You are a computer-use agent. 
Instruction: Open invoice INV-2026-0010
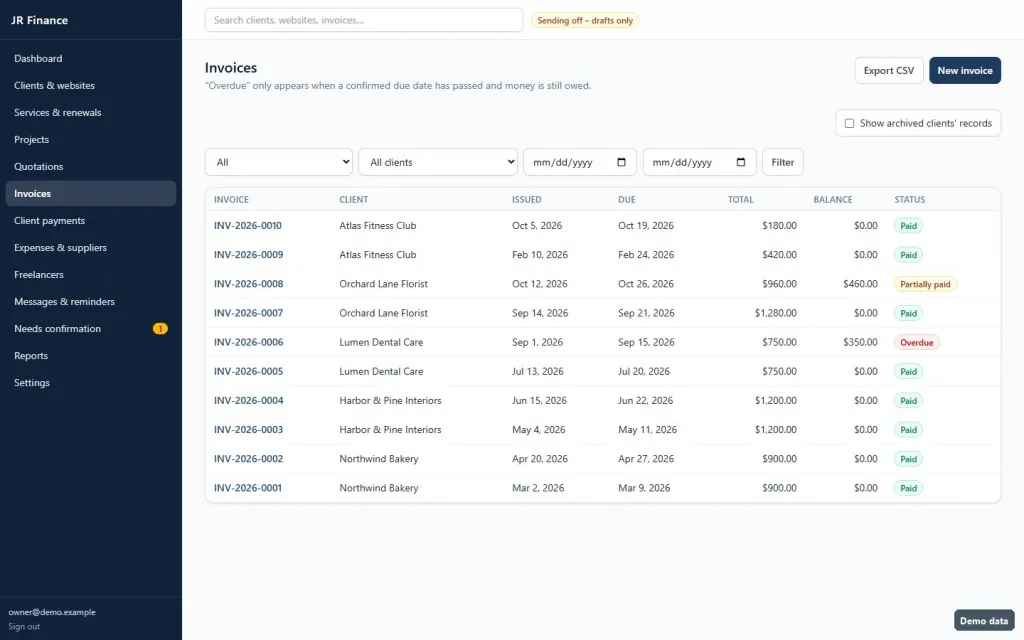click(x=248, y=225)
